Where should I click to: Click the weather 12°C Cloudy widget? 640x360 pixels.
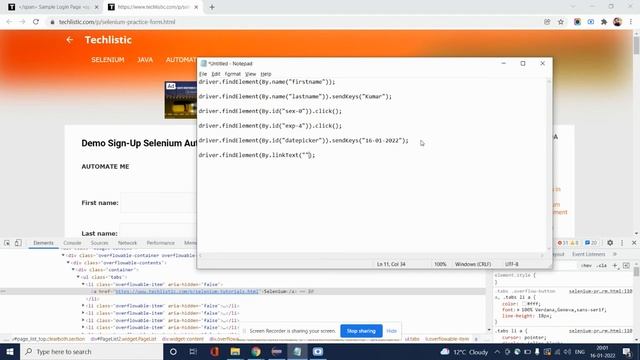click(x=464, y=351)
